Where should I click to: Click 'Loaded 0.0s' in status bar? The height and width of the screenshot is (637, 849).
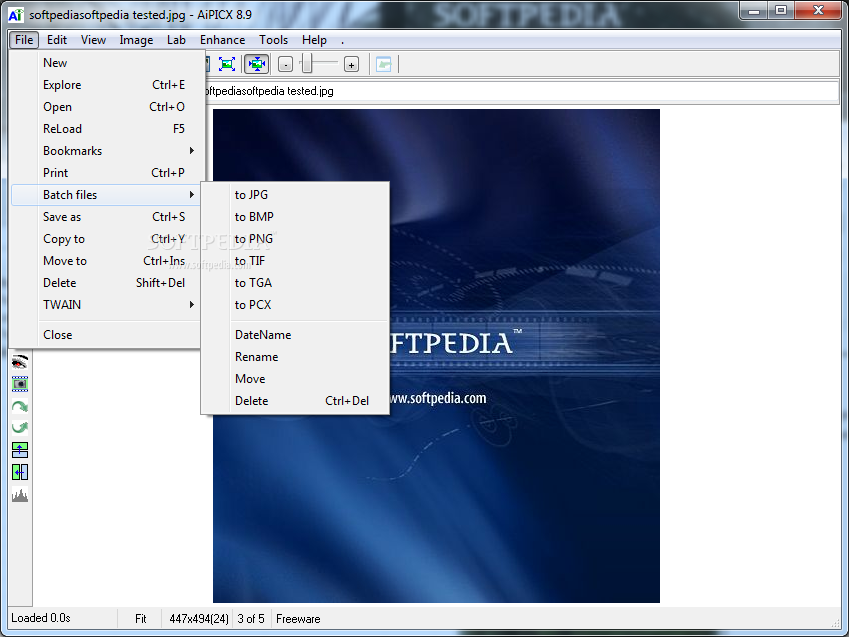[41, 618]
